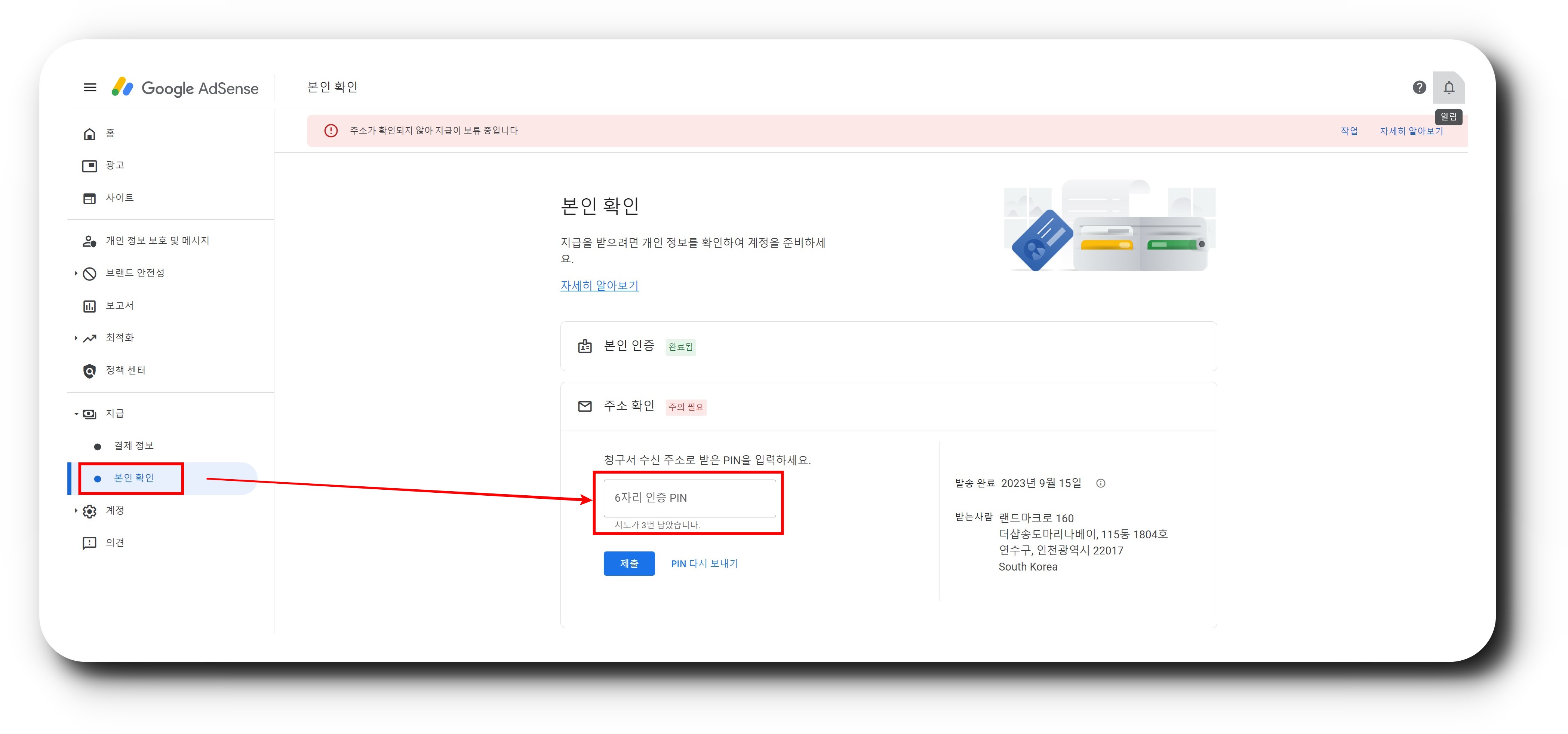Click the blue 제출 button
The image size is (1568, 734).
pos(629,563)
